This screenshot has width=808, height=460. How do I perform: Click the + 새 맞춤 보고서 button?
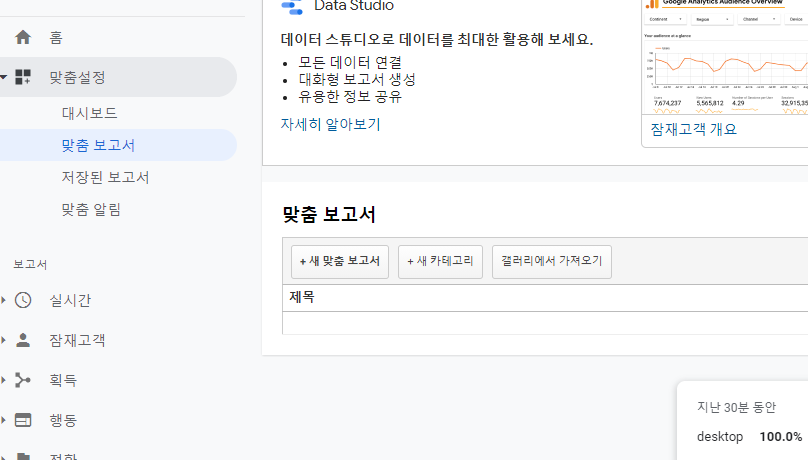pyautogui.click(x=340, y=262)
